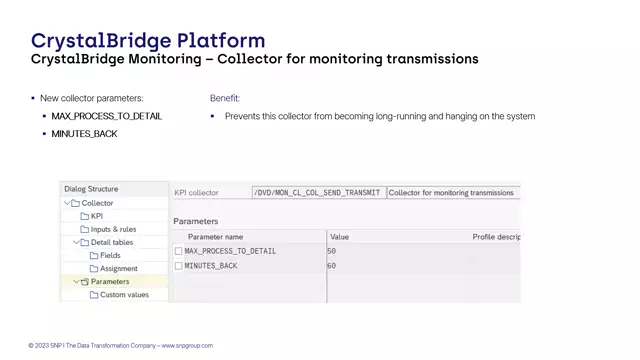Click the KPI folder icon
Viewport: 640px width, 360px height.
(84, 216)
